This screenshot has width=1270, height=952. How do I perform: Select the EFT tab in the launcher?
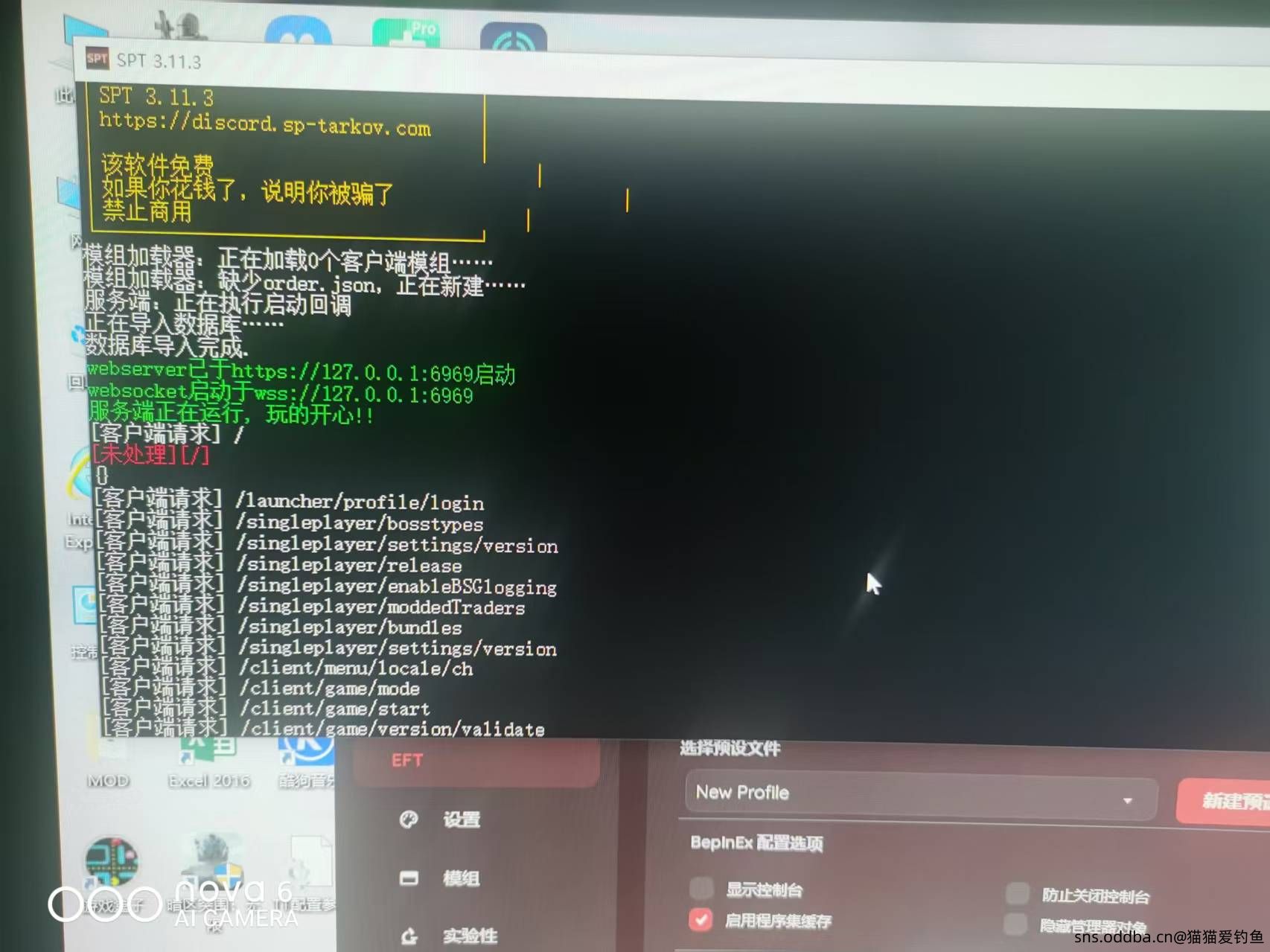point(476,762)
